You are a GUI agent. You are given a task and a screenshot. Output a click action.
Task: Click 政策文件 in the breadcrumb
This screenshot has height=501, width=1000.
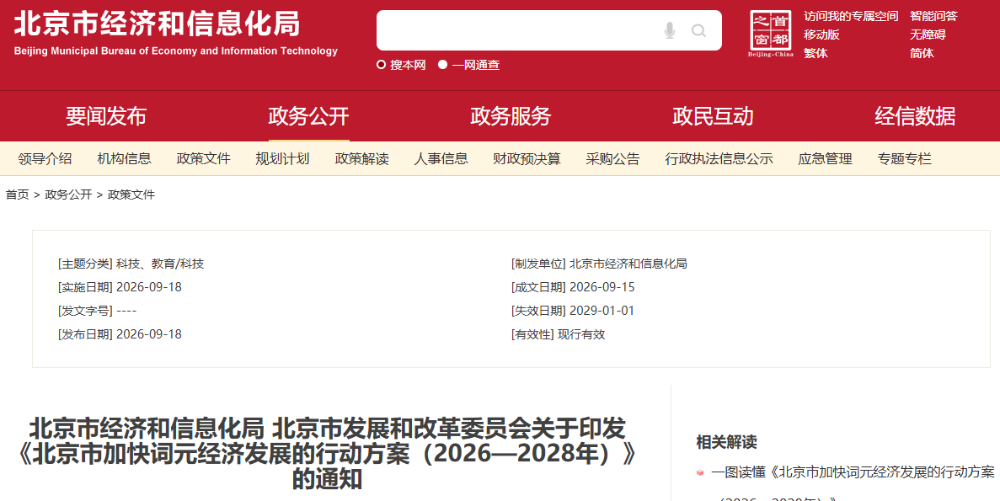(x=131, y=194)
